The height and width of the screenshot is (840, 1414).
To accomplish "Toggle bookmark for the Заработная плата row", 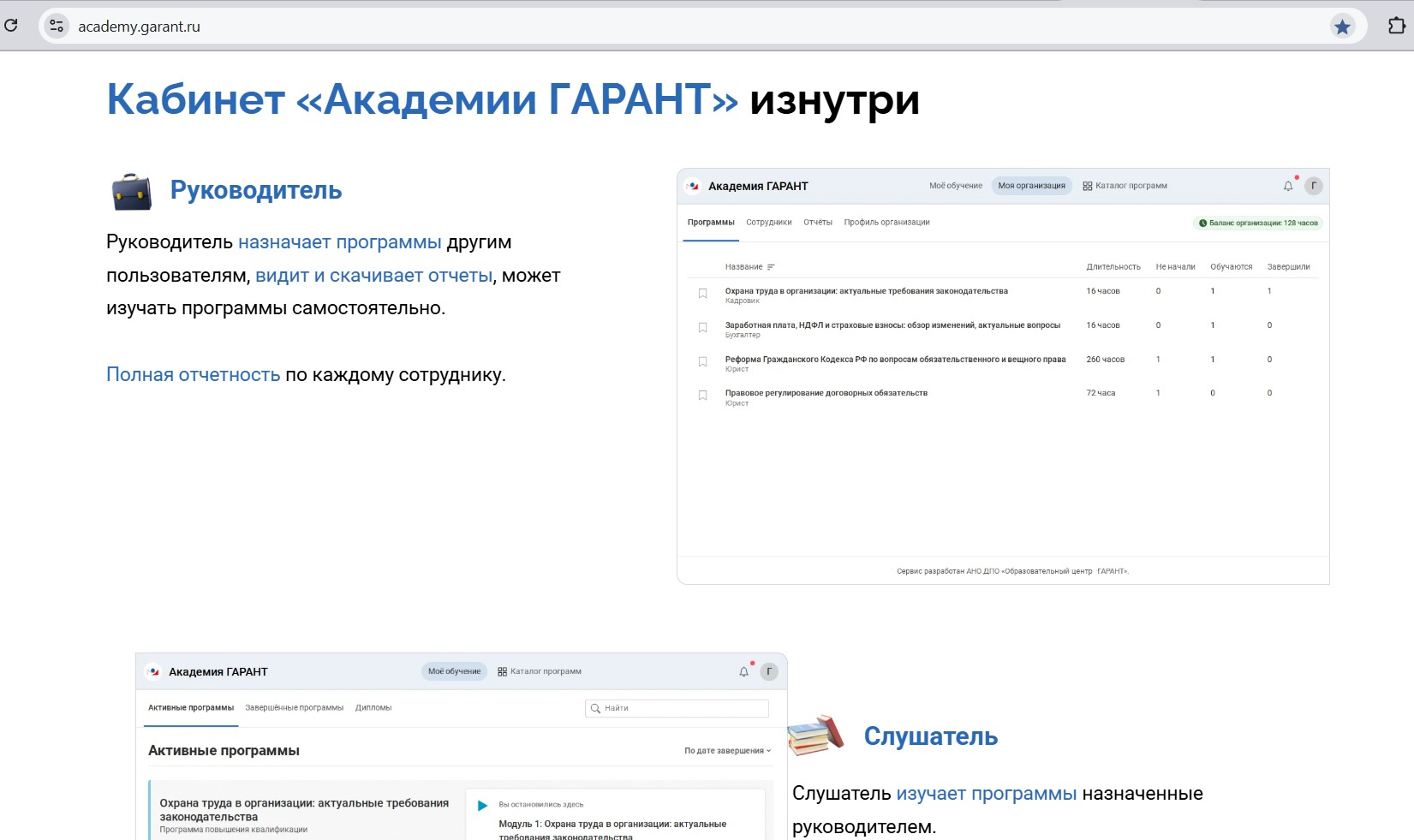I will click(x=702, y=328).
